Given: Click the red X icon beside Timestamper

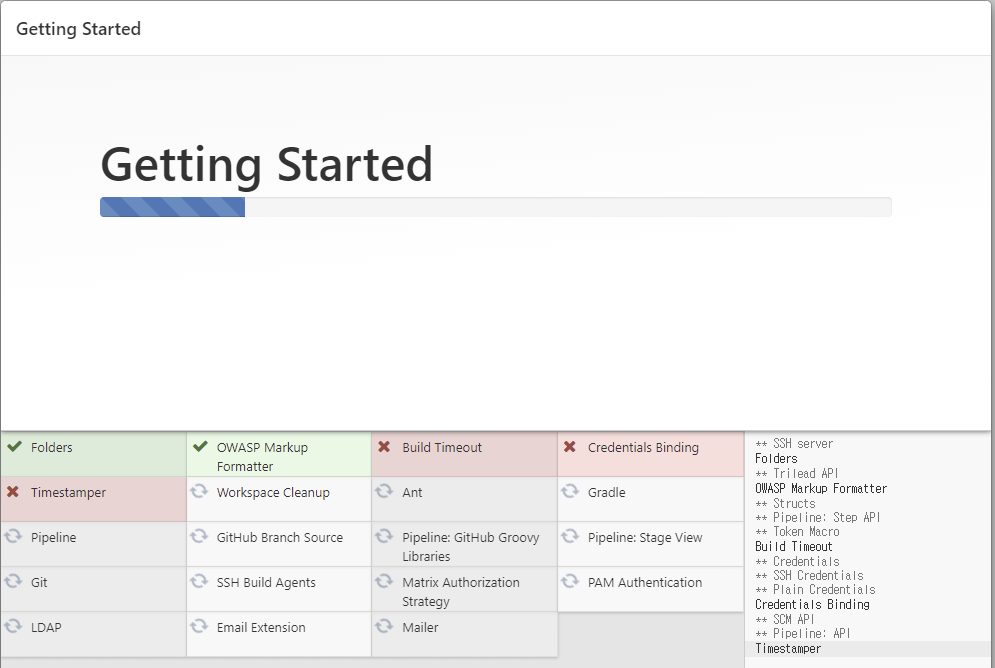Looking at the screenshot, I should tap(13, 492).
